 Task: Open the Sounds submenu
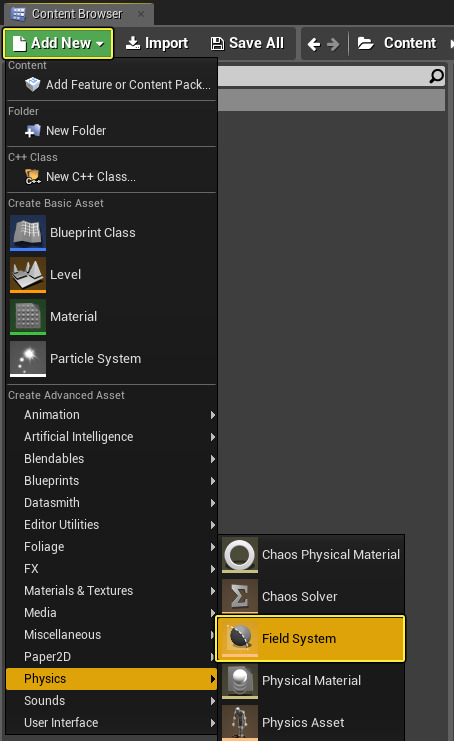pyautogui.click(x=111, y=700)
